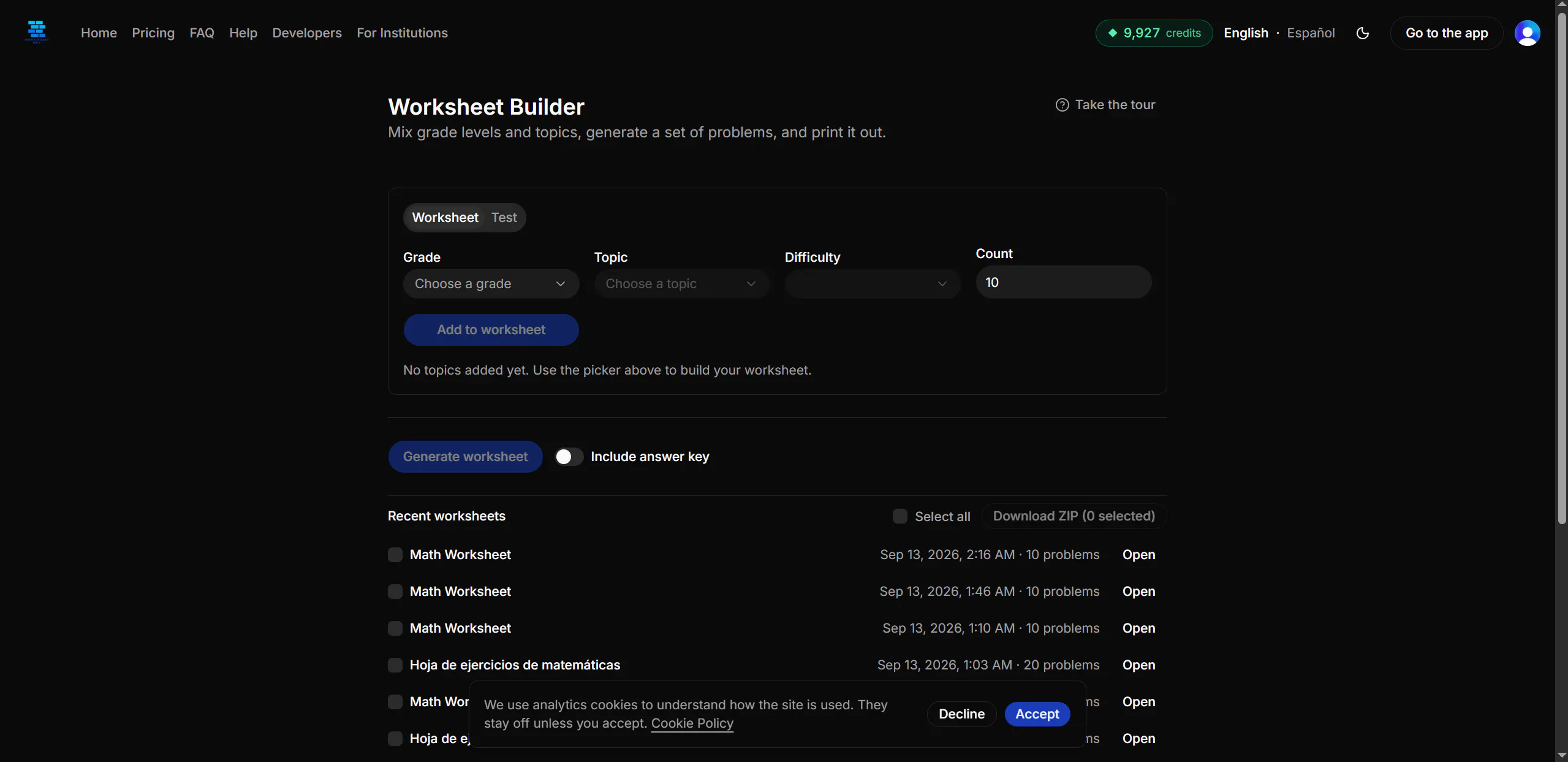The height and width of the screenshot is (762, 1568).
Task: Open the Difficulty dropdown
Action: point(873,284)
